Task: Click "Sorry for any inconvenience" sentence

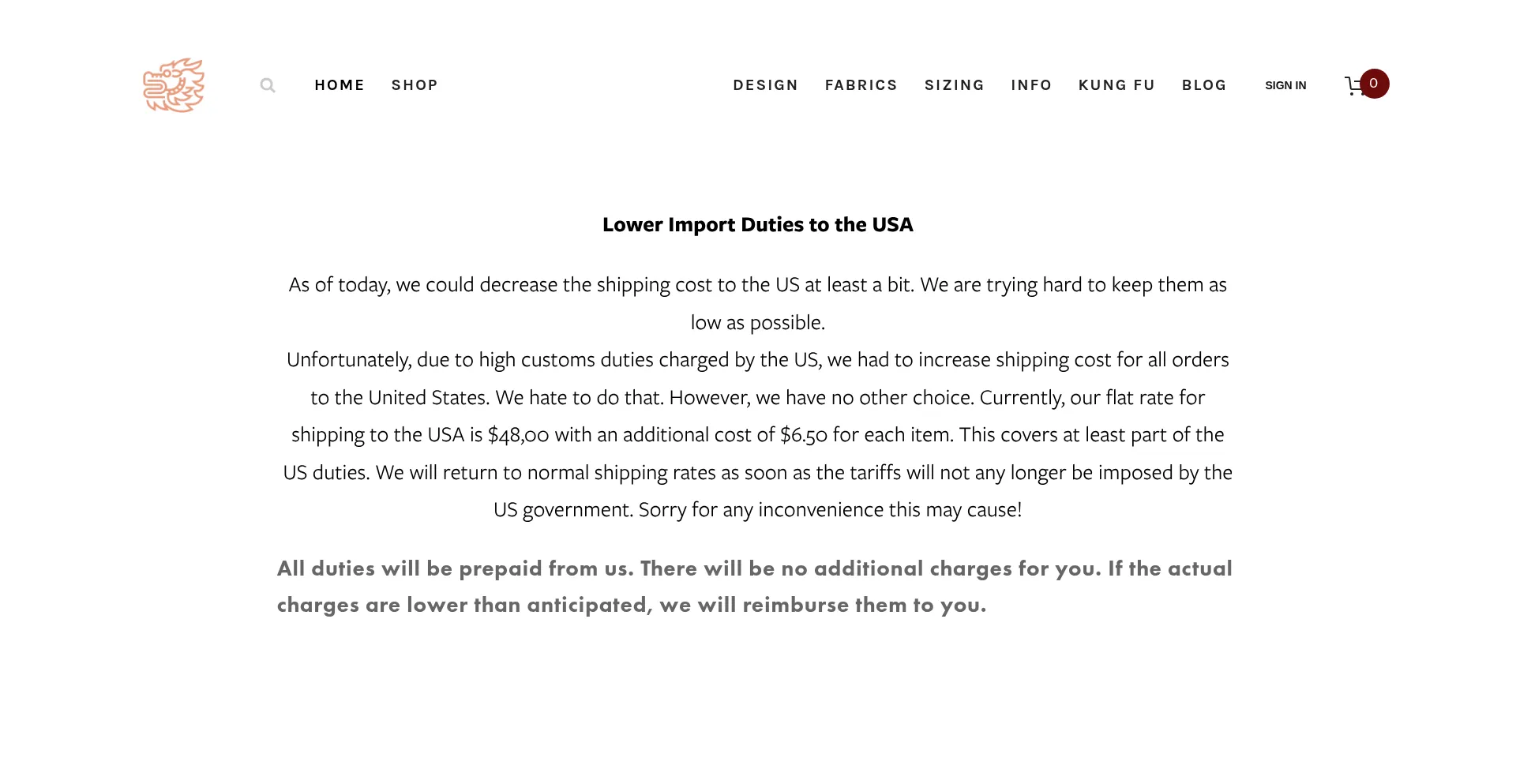Action: pyautogui.click(x=829, y=510)
